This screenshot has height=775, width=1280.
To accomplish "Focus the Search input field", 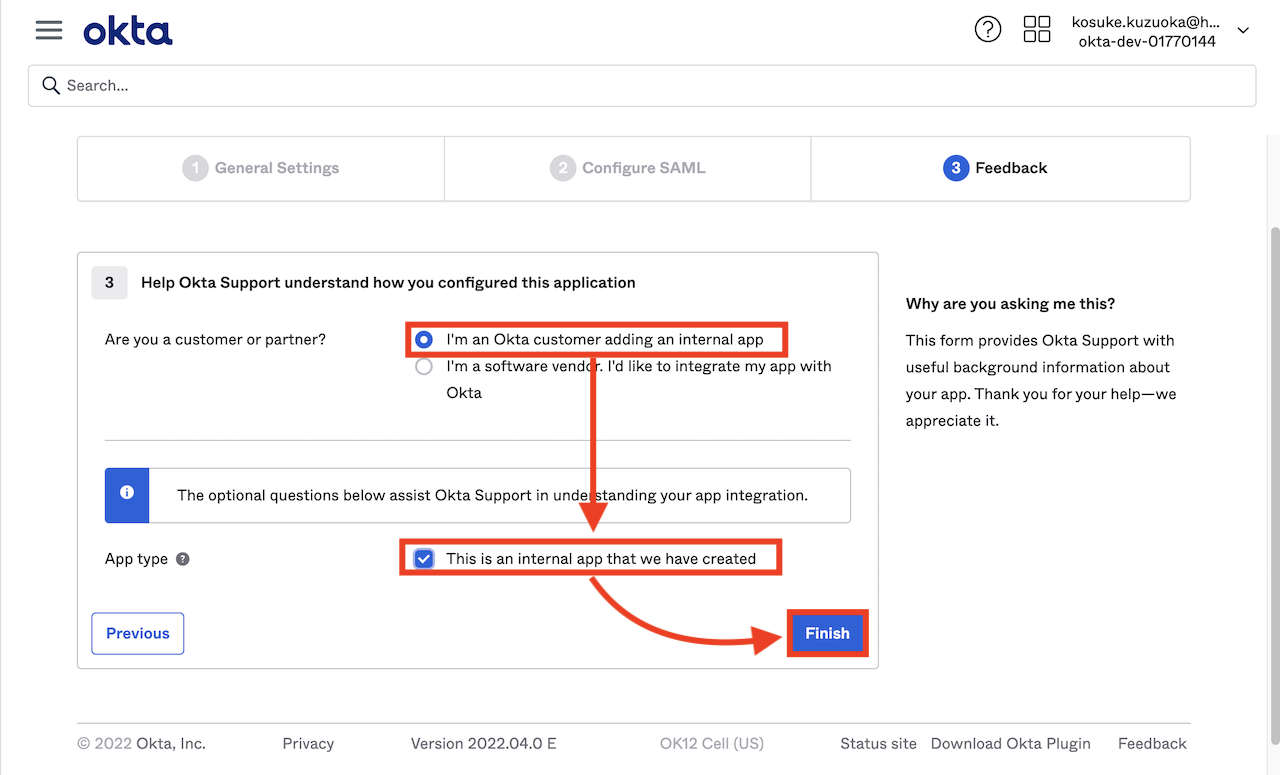I will (x=642, y=85).
